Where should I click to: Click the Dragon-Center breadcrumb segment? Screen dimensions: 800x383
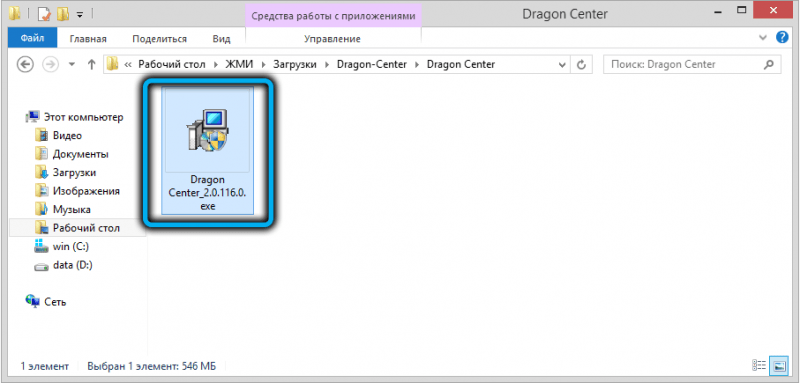(x=372, y=65)
